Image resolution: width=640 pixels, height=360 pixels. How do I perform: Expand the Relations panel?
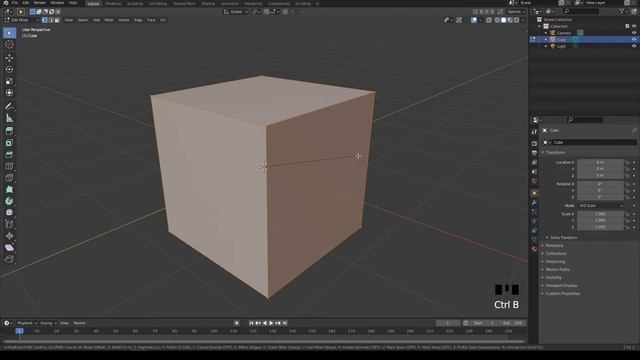point(554,246)
